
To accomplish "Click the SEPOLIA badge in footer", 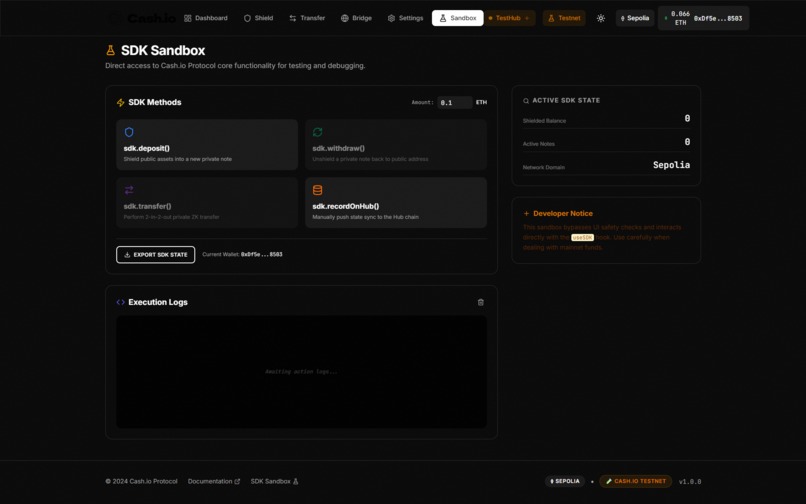I will 565,481.
